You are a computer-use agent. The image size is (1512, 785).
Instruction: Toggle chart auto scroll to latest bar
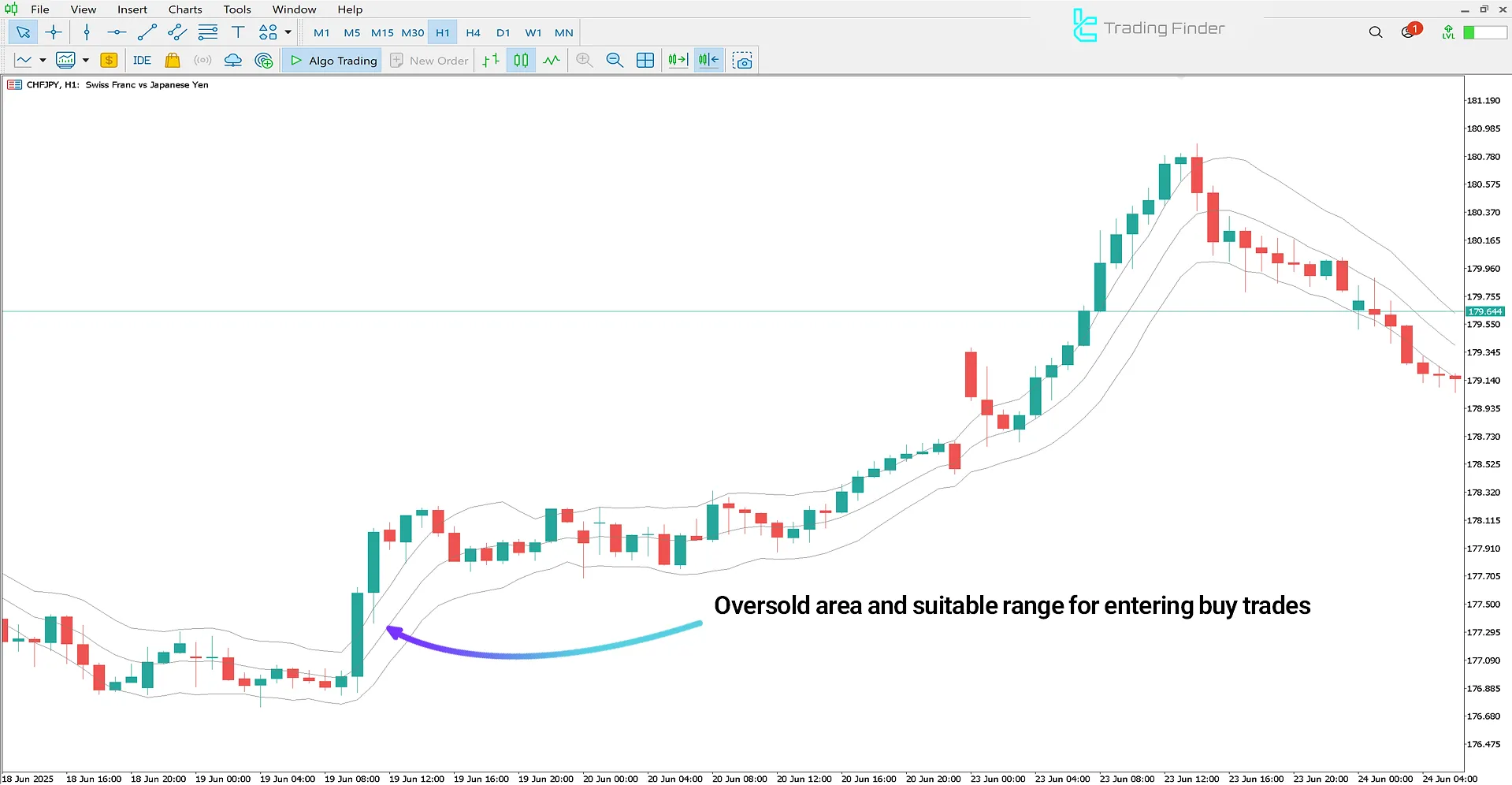coord(677,60)
